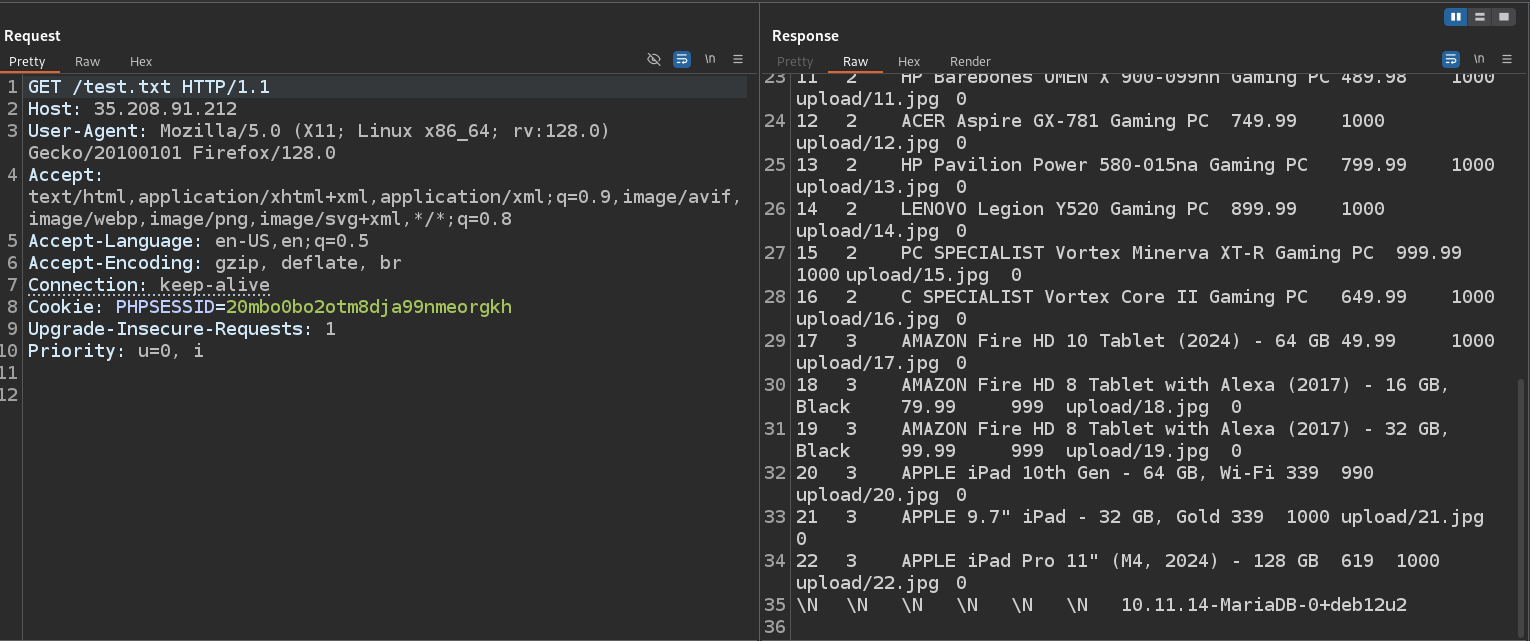Viewport: 1530px width, 641px height.
Task: Click the Connection: keep-alive header line
Action: (x=149, y=285)
